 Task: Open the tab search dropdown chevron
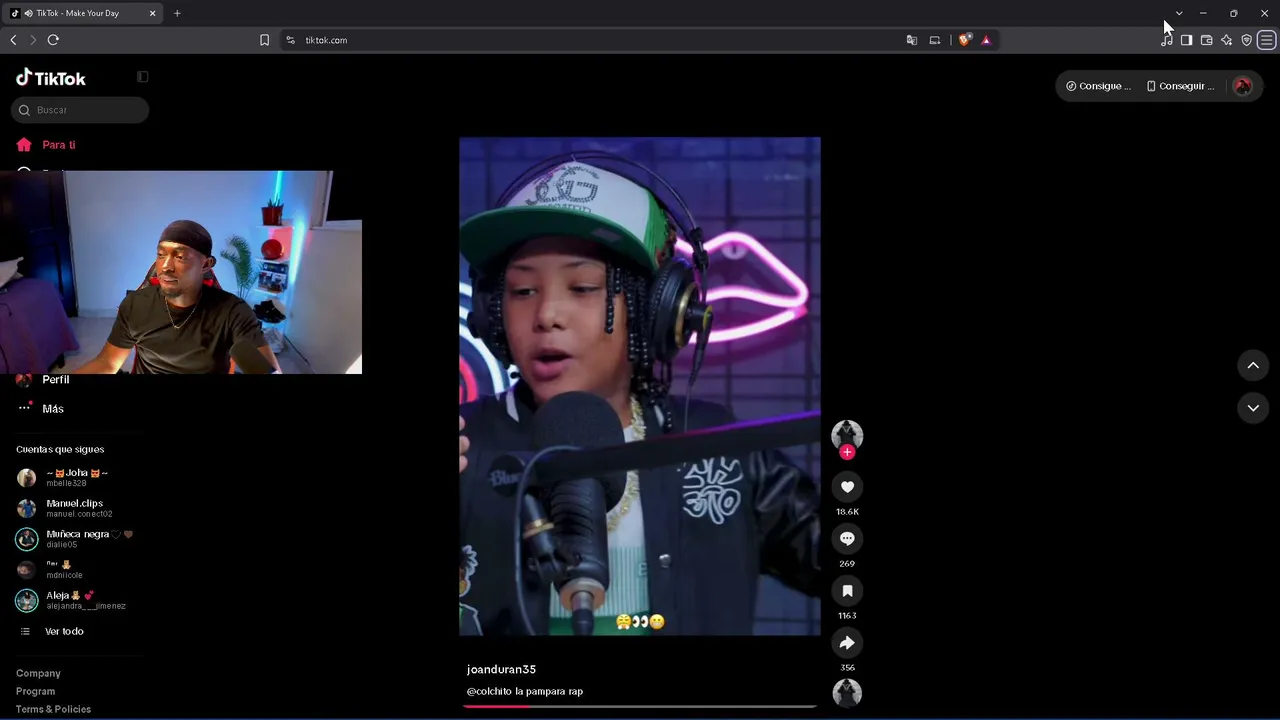click(1179, 13)
